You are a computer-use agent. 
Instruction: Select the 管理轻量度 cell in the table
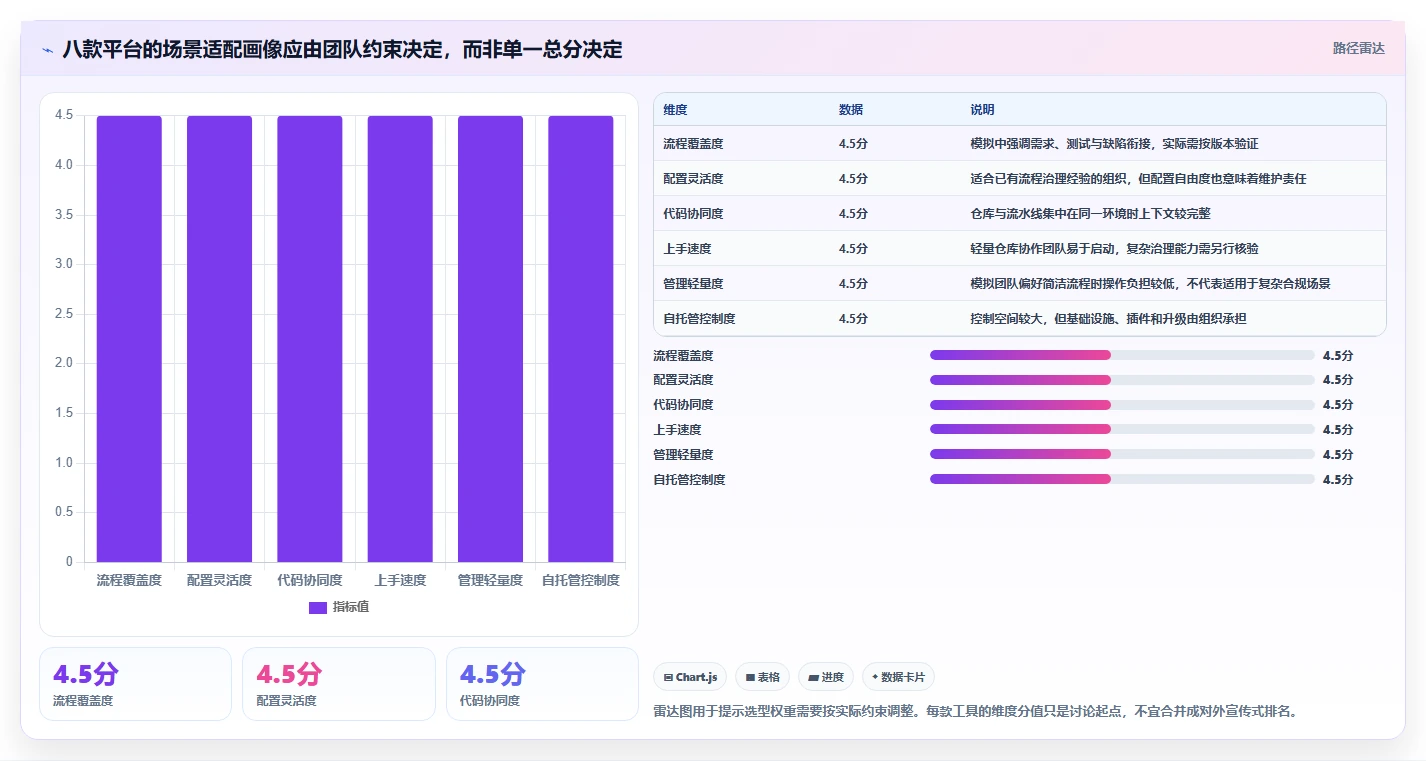coord(693,284)
